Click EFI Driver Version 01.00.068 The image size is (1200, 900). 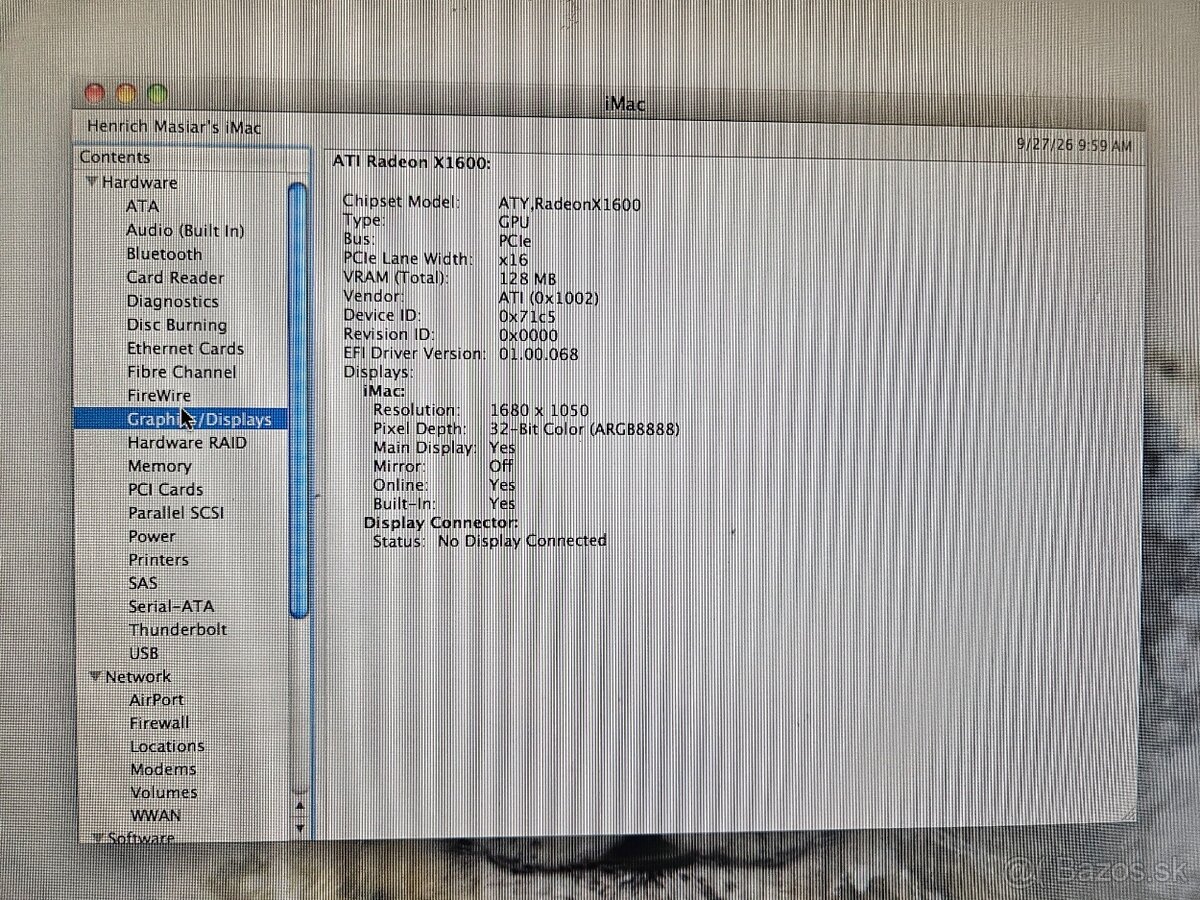pos(538,354)
